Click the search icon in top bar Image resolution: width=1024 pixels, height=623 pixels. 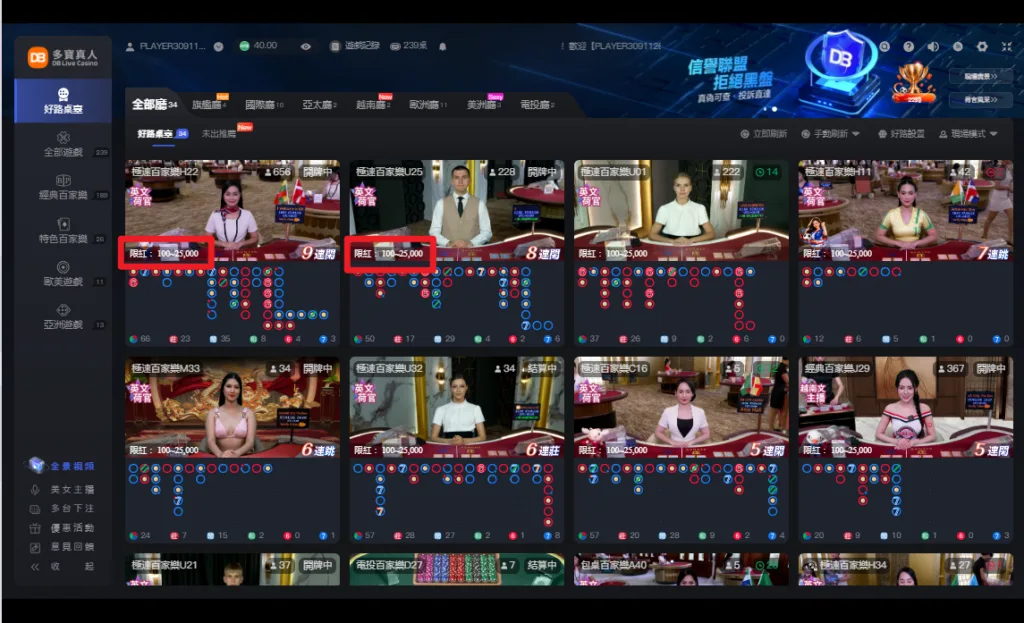point(884,46)
